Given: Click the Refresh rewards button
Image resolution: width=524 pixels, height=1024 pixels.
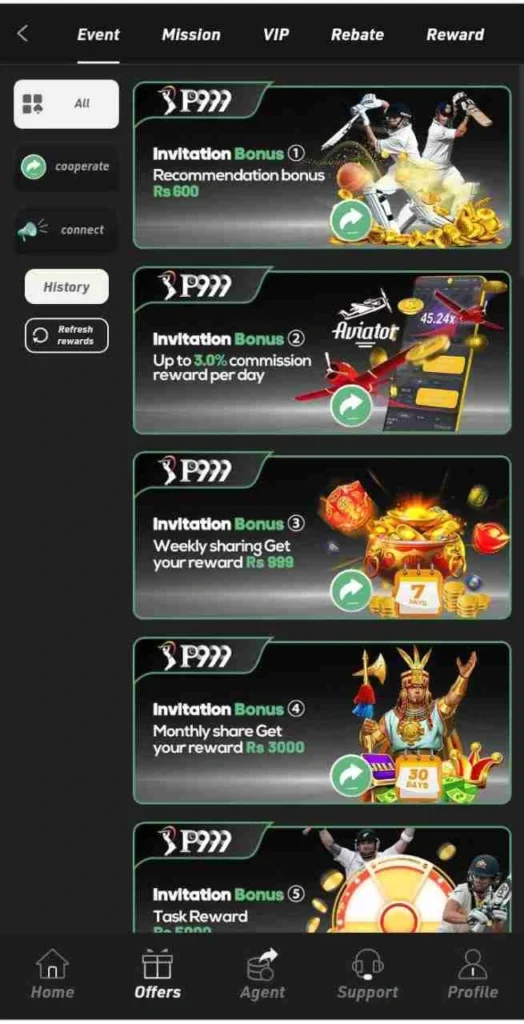Looking at the screenshot, I should tap(67, 336).
